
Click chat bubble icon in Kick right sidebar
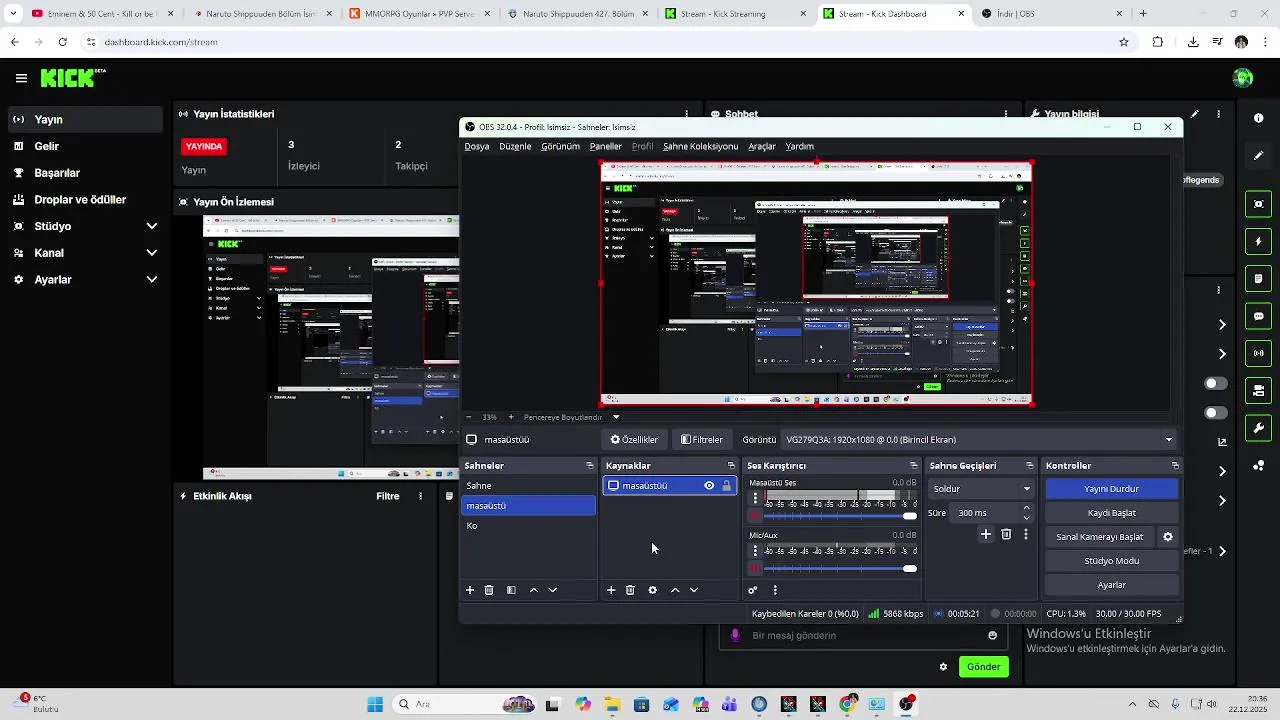[1258, 316]
